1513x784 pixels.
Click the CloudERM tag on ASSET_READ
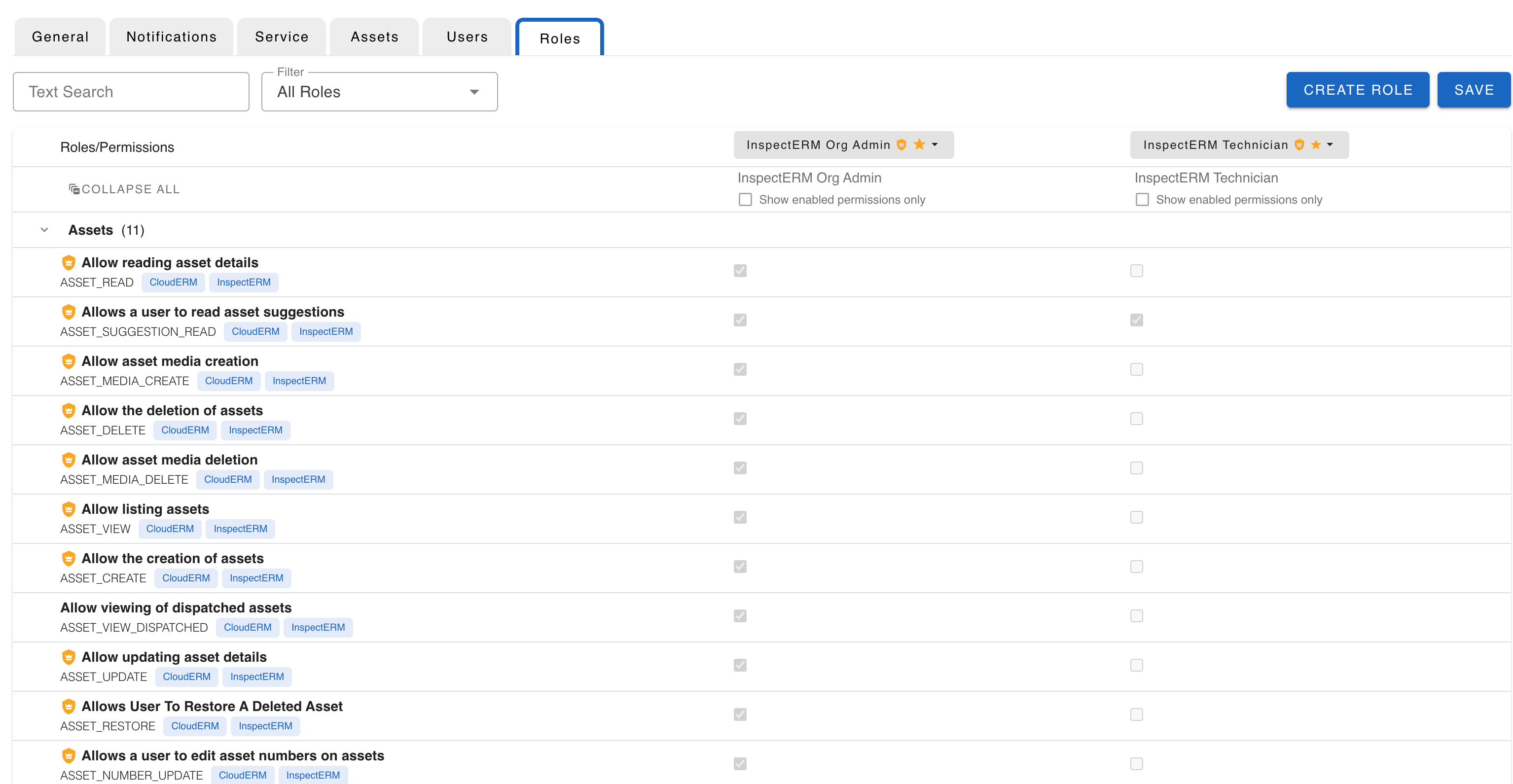click(x=173, y=283)
